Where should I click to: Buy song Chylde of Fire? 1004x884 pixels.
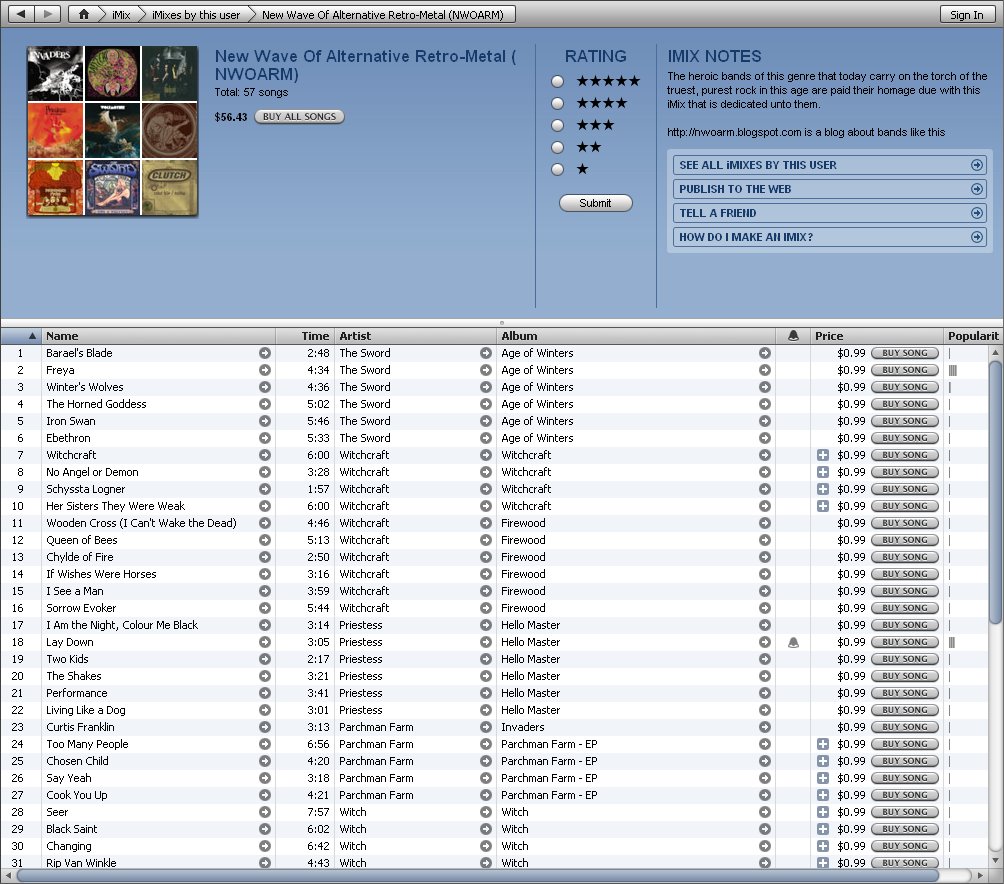click(x=905, y=557)
